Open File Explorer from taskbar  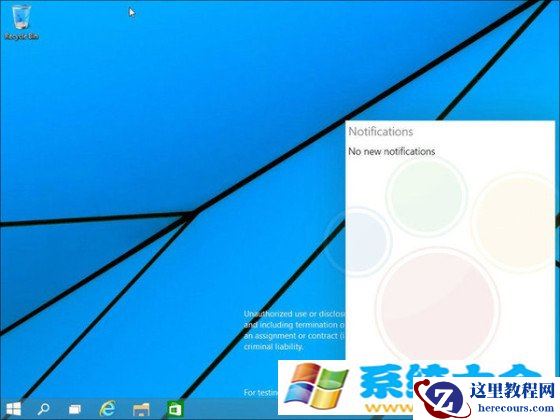click(141, 409)
